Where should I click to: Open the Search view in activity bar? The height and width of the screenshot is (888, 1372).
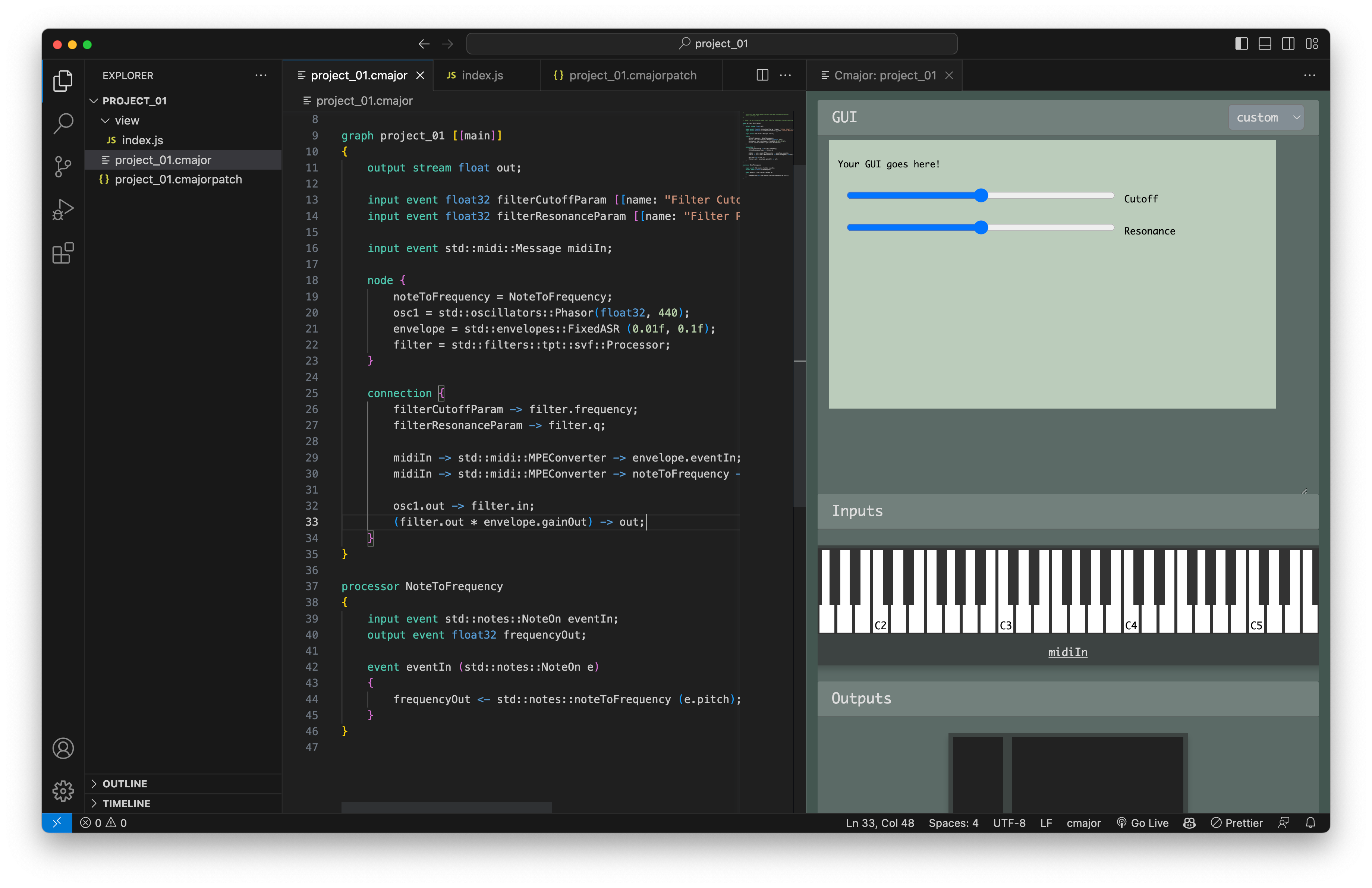63,123
